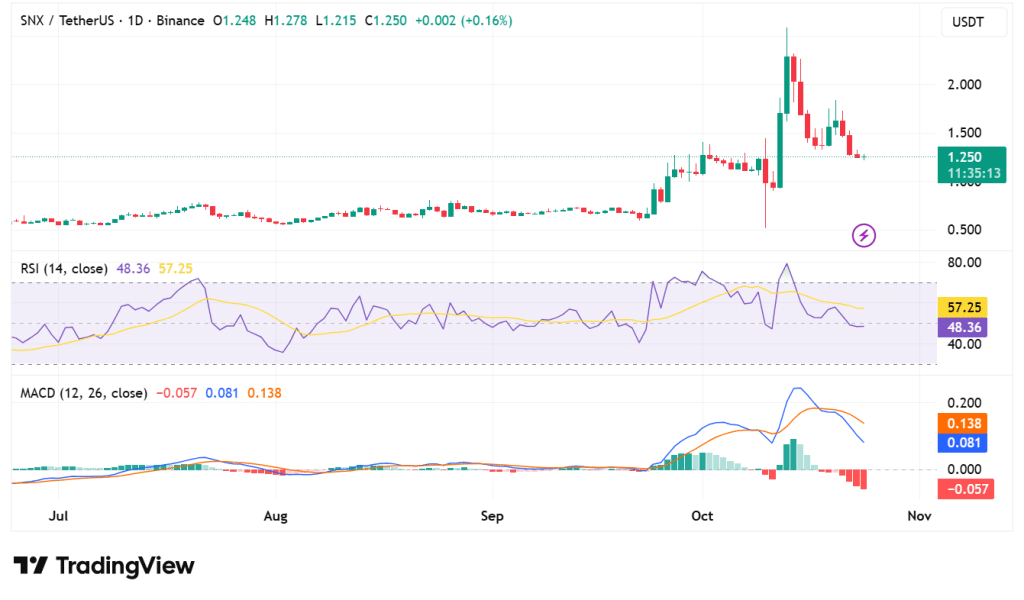Click the purple 48.36 RSI axis label
This screenshot has width=1024, height=600.
point(965,327)
